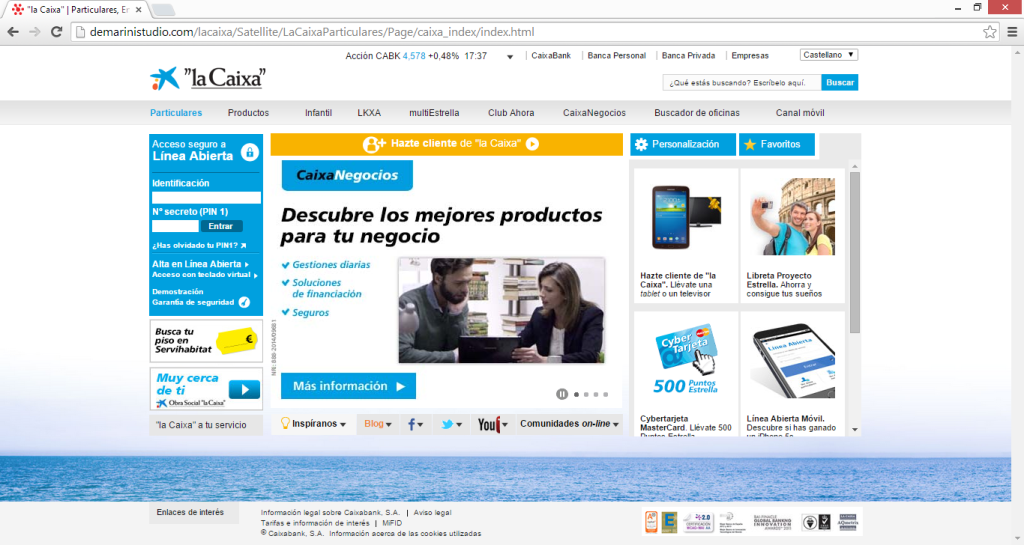This screenshot has width=1024, height=545.
Task: Click the Más información button
Action: point(348,386)
